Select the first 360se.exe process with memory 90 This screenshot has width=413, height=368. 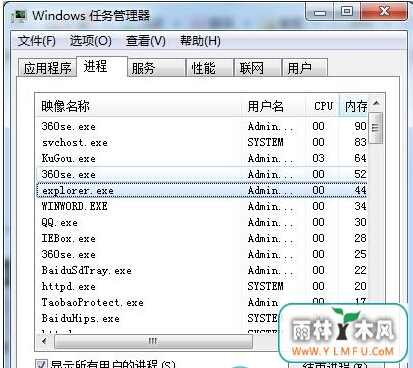tap(202, 126)
